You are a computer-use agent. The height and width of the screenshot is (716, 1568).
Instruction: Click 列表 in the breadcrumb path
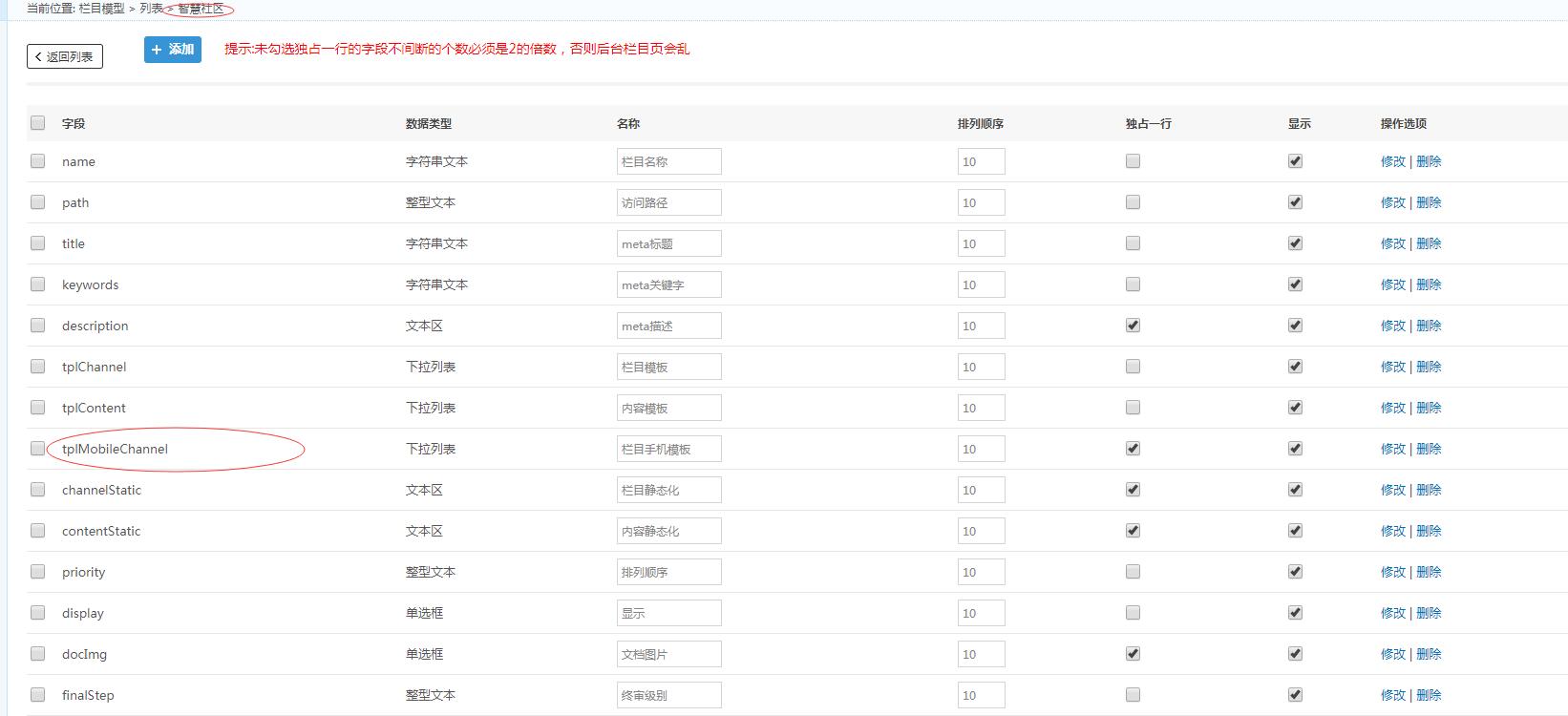pyautogui.click(x=151, y=9)
